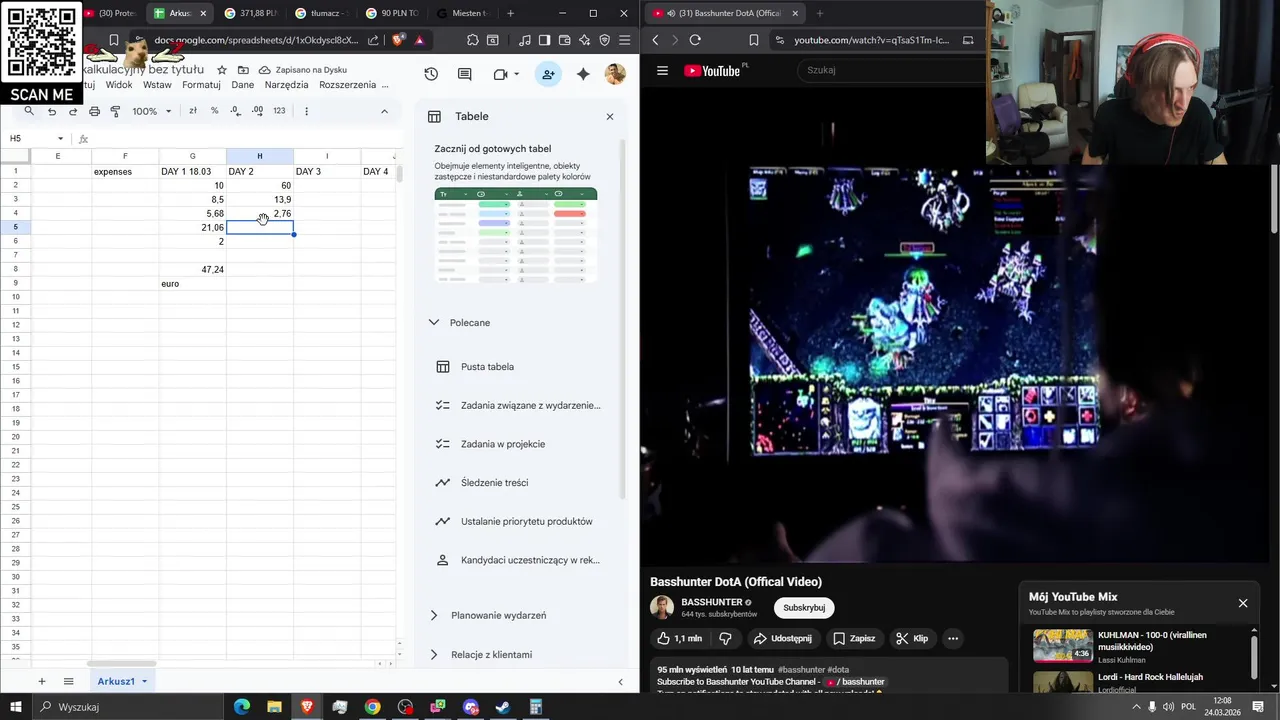Viewport: 1280px width, 720px height.
Task: Open the comments panel icon
Action: click(x=465, y=74)
